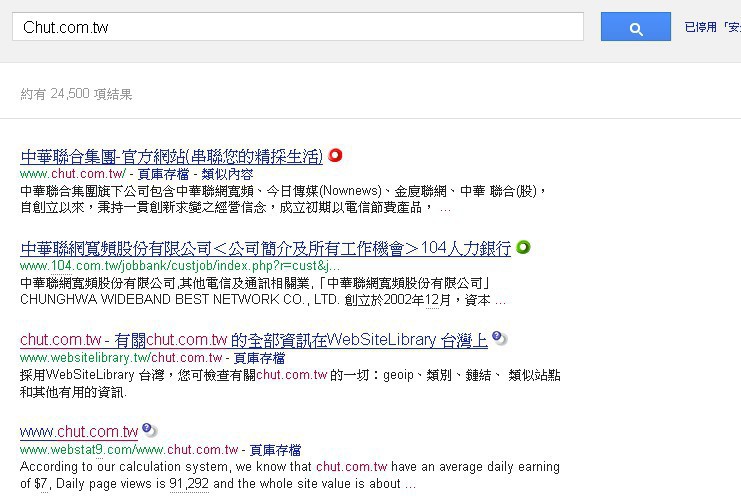Open 中華聯合集團-官方網站 result title
The width and height of the screenshot is (741, 503).
pos(172,156)
